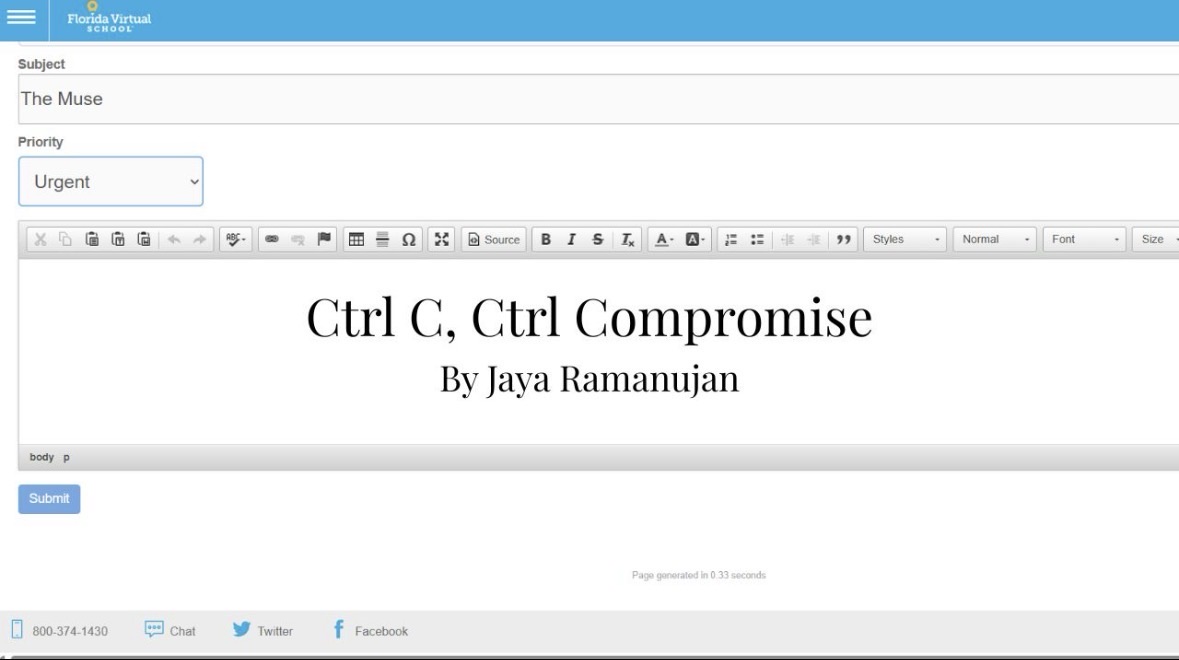Click the phone number 800-374-1430 link

[x=70, y=631]
